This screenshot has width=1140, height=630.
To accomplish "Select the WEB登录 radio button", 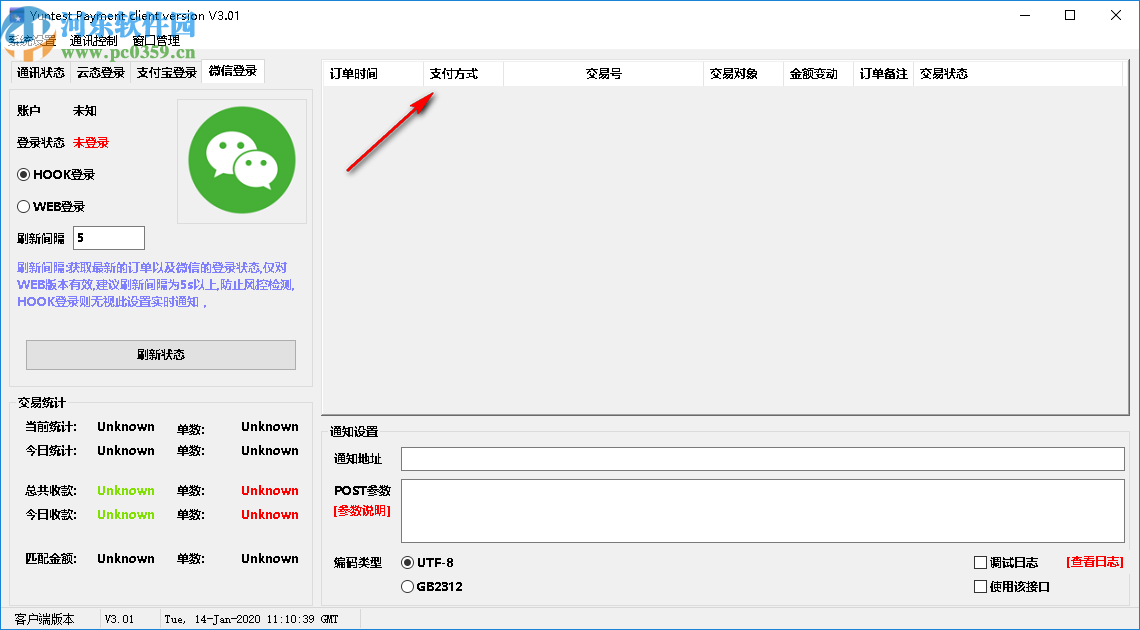I will [22, 206].
